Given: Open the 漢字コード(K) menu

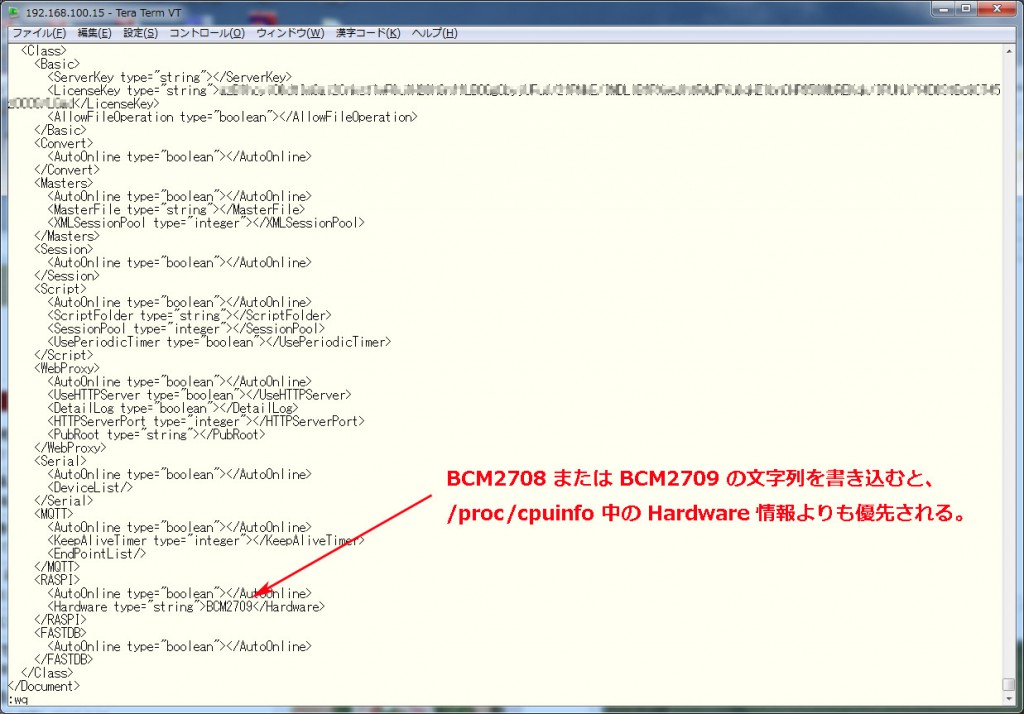Looking at the screenshot, I should point(368,33).
